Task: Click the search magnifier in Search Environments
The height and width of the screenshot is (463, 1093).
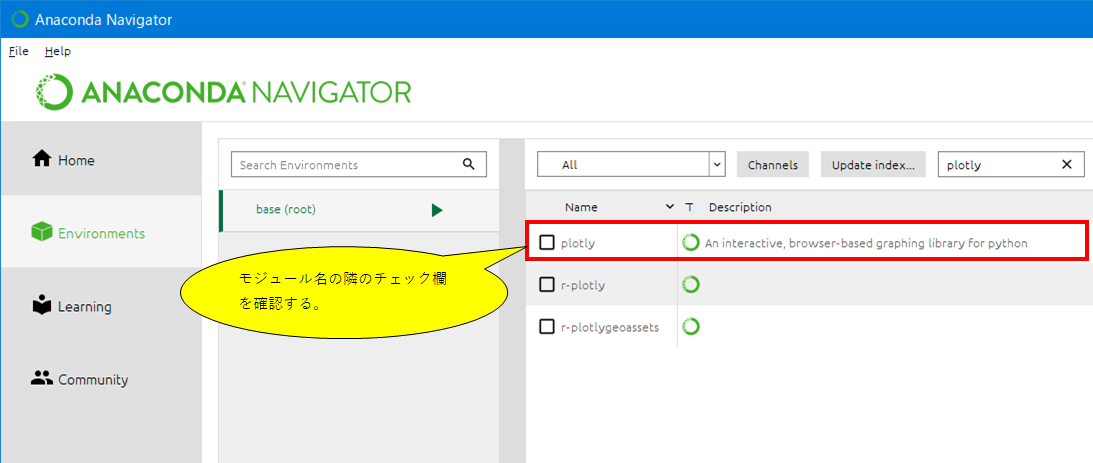Action: [468, 165]
